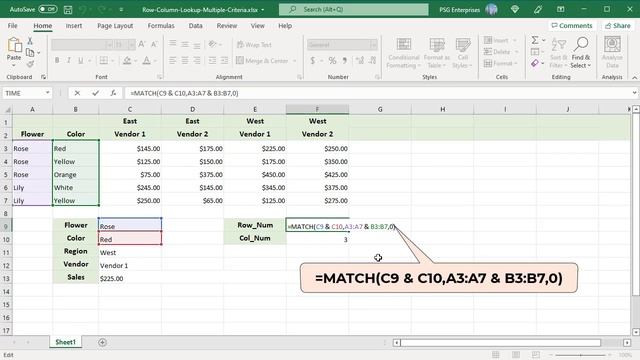The width and height of the screenshot is (640, 360).
Task: Open Ribbon Display Options icon
Action: coord(561,9)
